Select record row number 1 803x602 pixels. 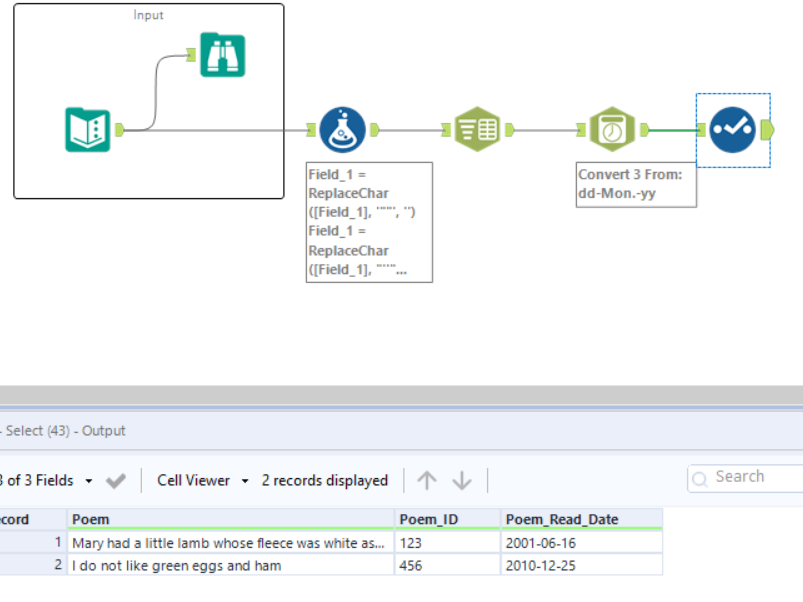click(x=33, y=543)
